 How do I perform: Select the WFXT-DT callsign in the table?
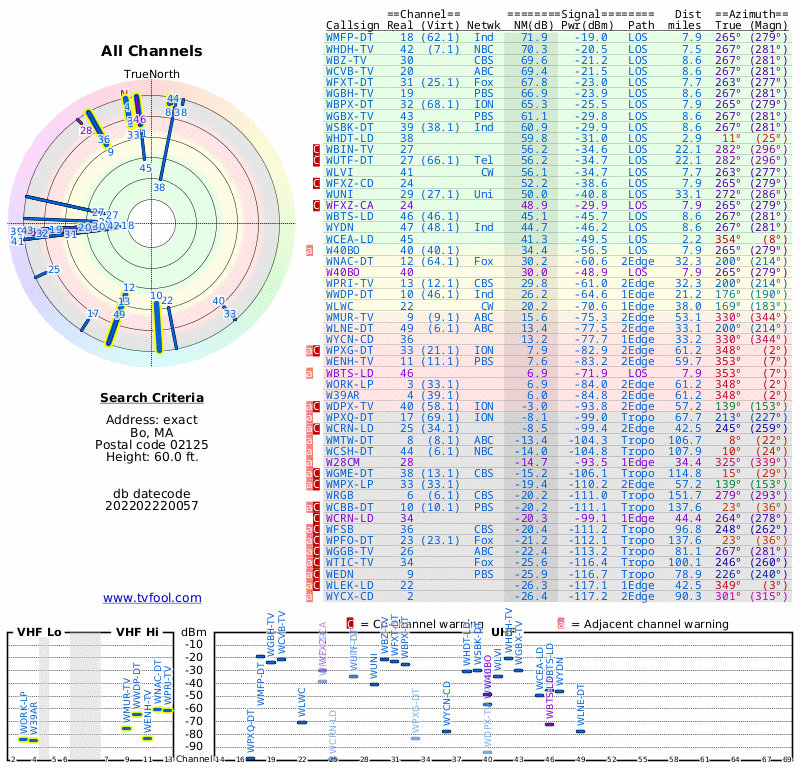pos(349,83)
